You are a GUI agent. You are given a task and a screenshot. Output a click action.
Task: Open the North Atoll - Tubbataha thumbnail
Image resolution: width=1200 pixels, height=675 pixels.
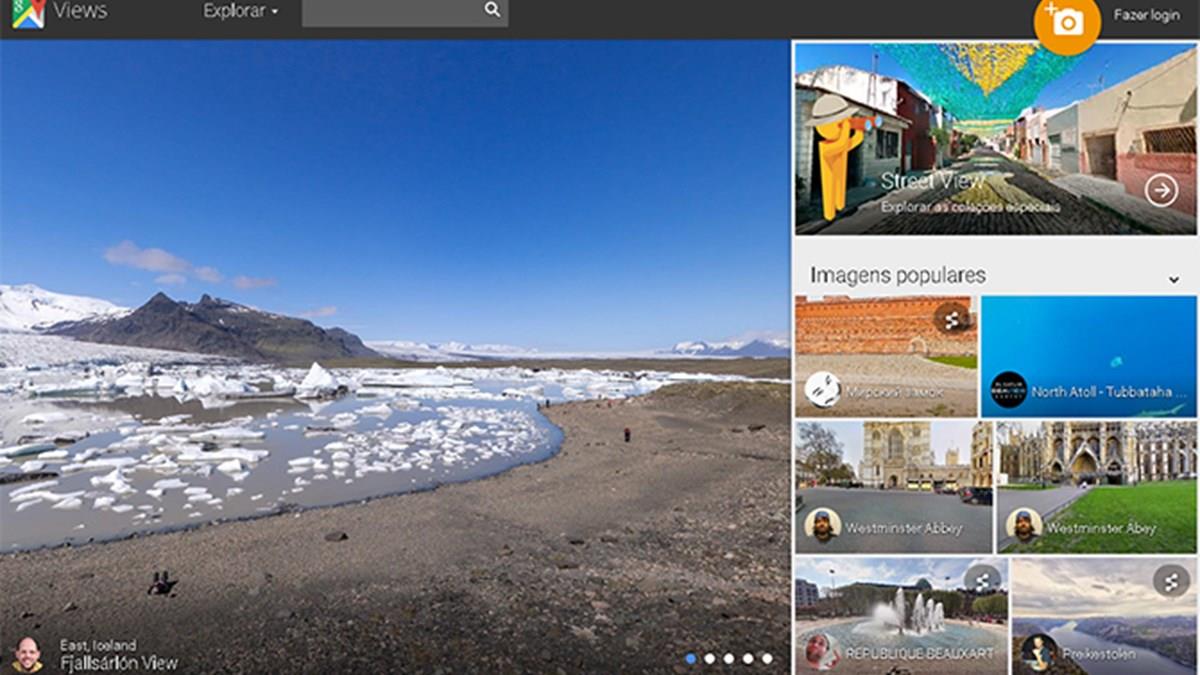coord(1088,355)
